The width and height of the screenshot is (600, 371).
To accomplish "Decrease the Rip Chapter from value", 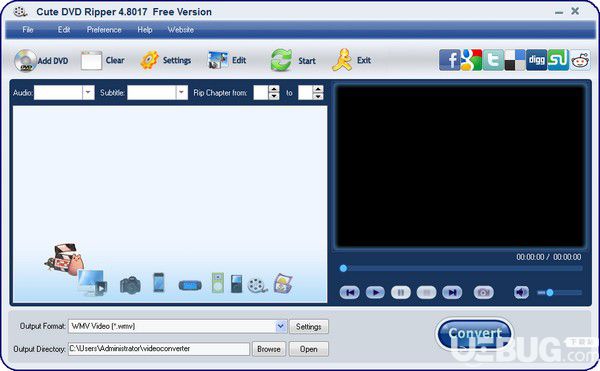I will pyautogui.click(x=274, y=96).
